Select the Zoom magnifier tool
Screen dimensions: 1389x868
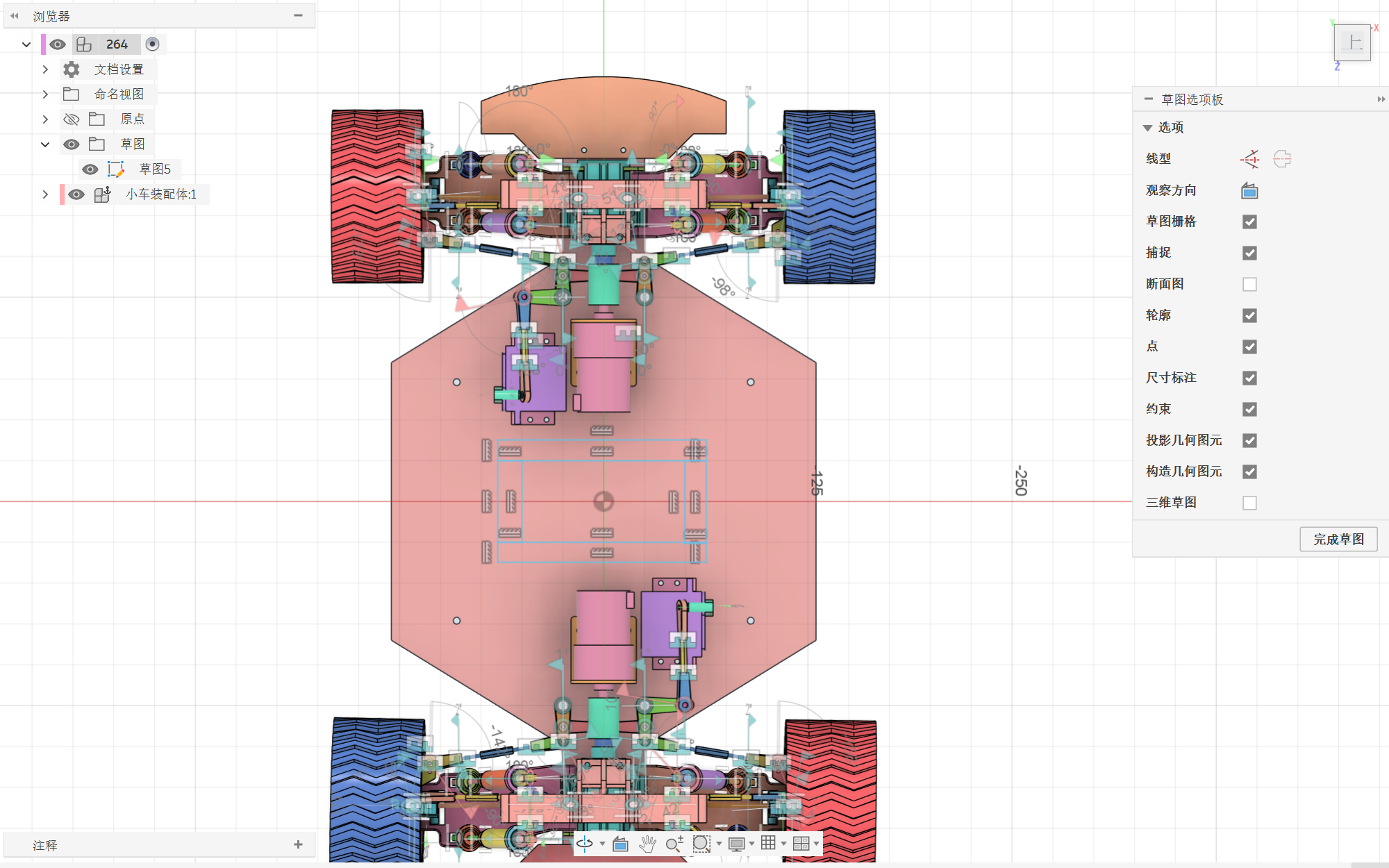click(674, 844)
